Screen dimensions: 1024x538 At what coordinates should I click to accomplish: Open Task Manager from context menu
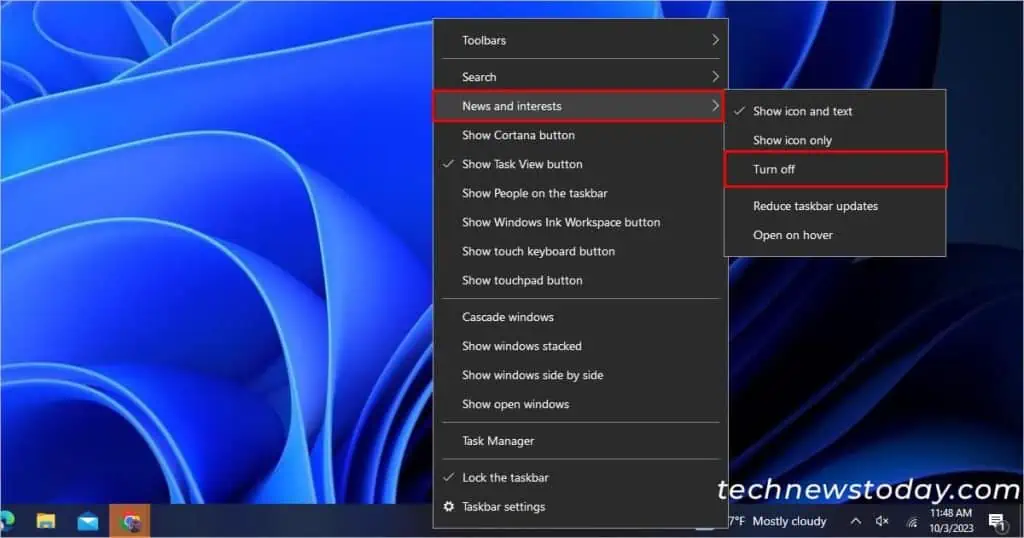pos(498,441)
